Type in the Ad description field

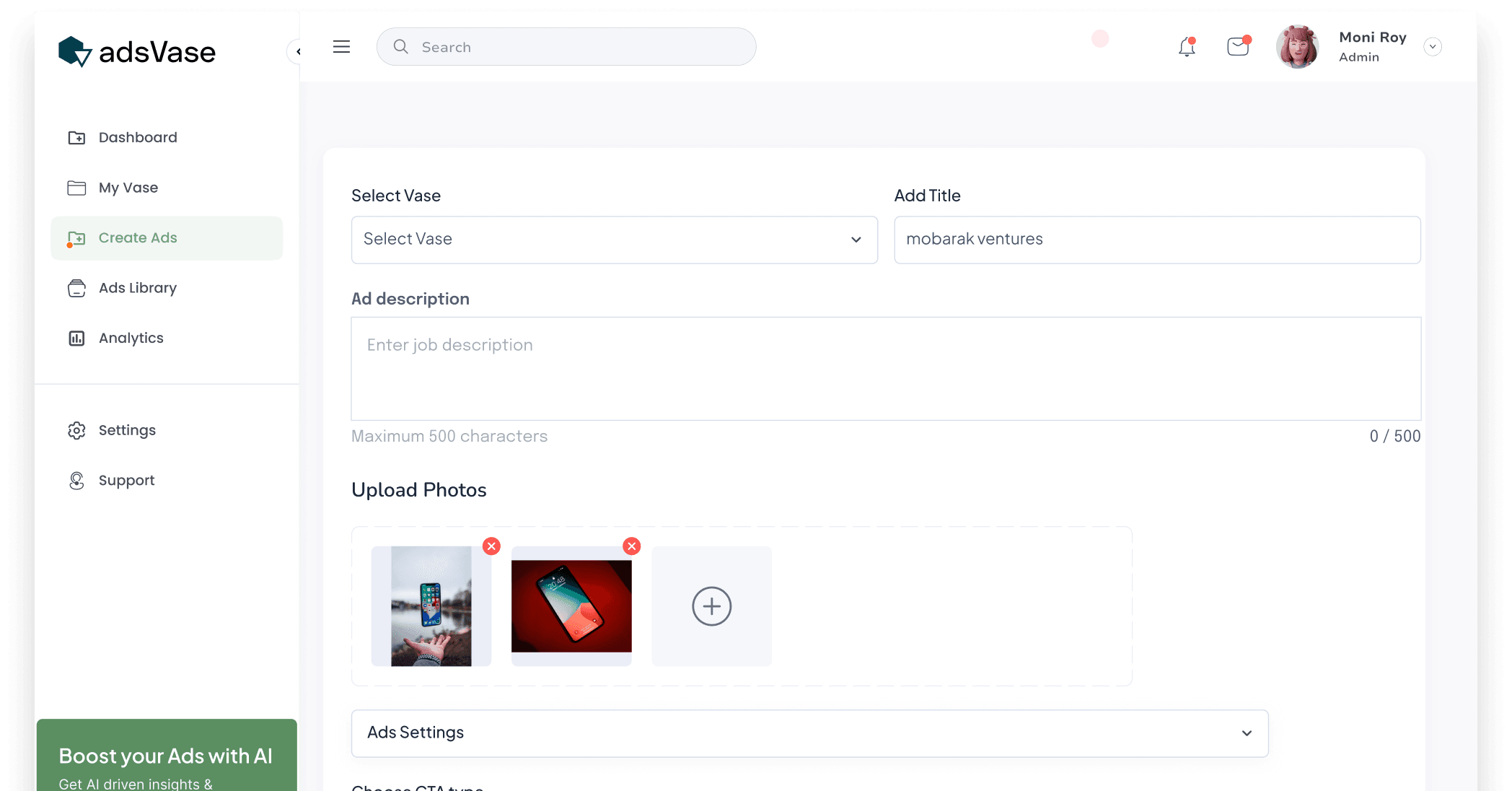click(885, 368)
